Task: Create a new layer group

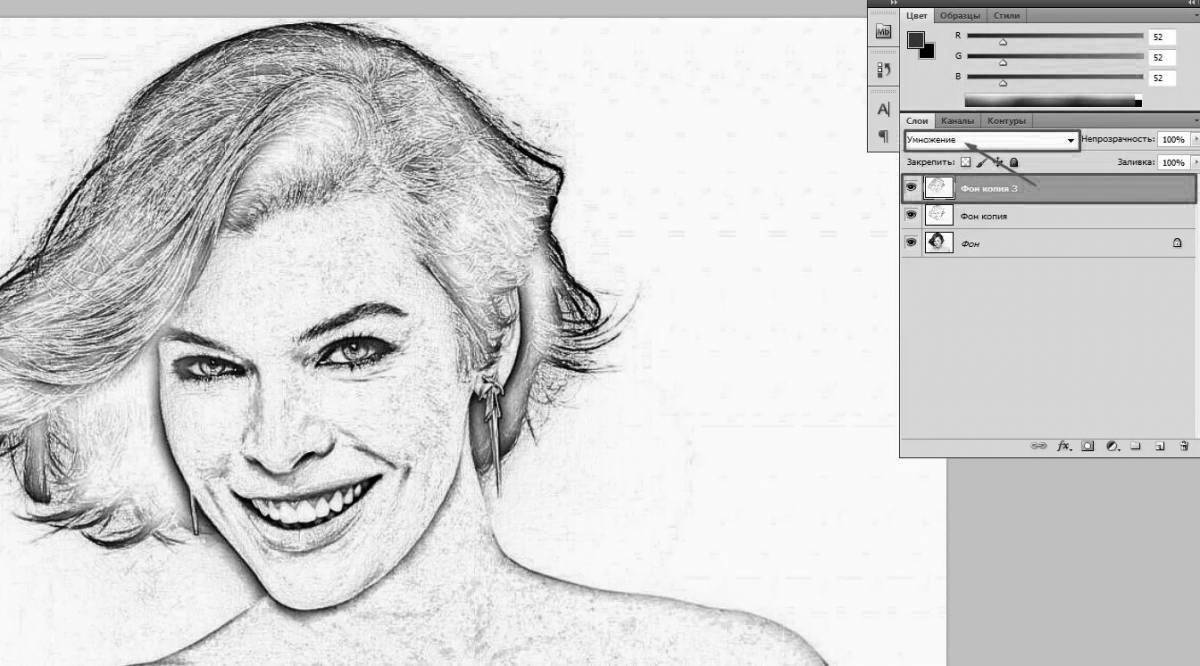Action: coord(1135,447)
